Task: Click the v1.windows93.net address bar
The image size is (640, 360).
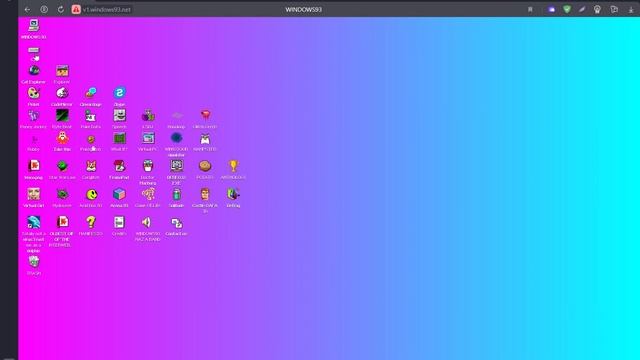Action: (107, 9)
